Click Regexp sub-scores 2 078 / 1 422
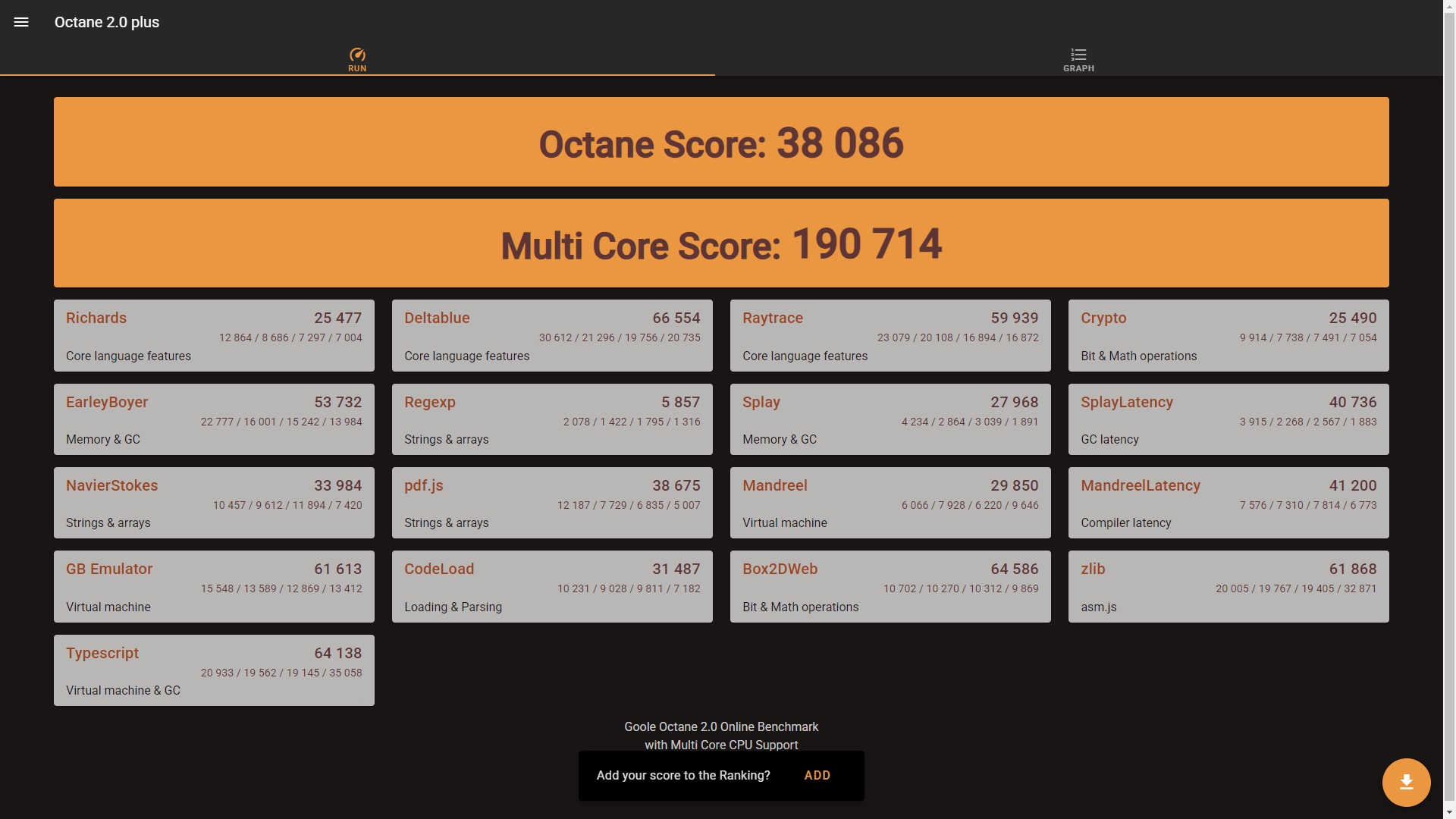This screenshot has height=819, width=1456. pyautogui.click(x=595, y=422)
